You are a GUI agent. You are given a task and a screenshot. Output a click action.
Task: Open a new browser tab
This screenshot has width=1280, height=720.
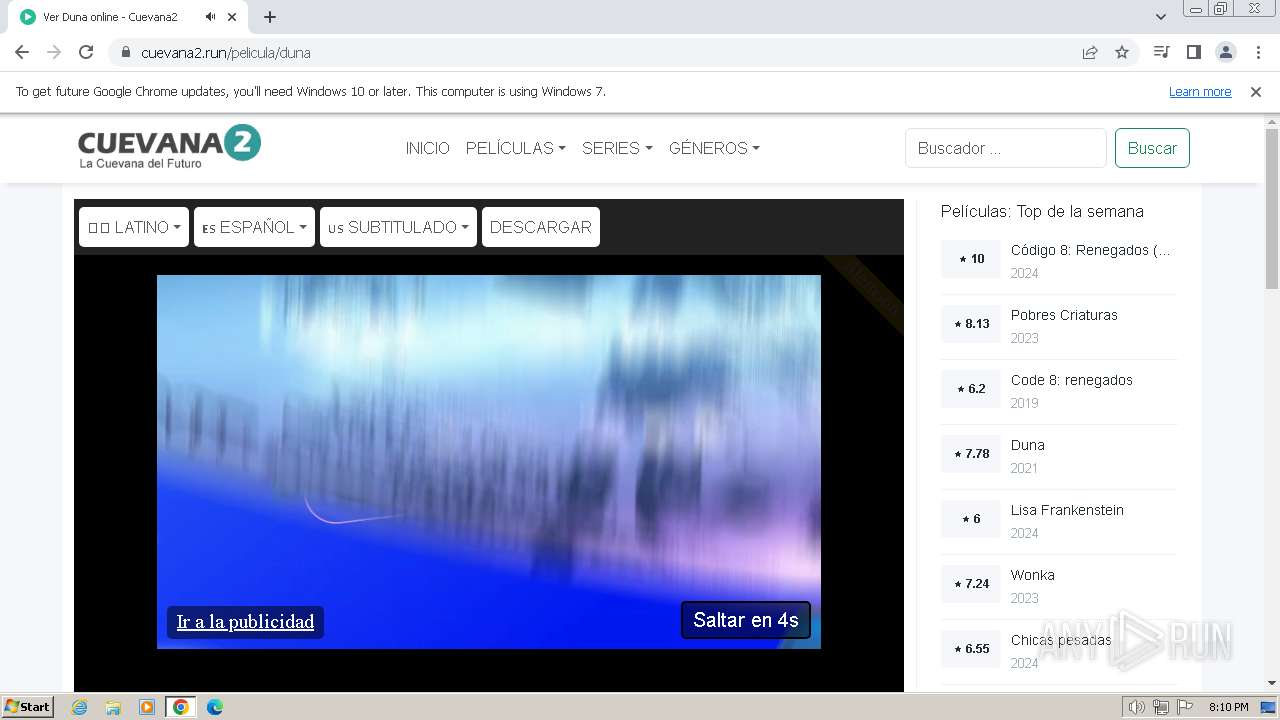[x=270, y=17]
